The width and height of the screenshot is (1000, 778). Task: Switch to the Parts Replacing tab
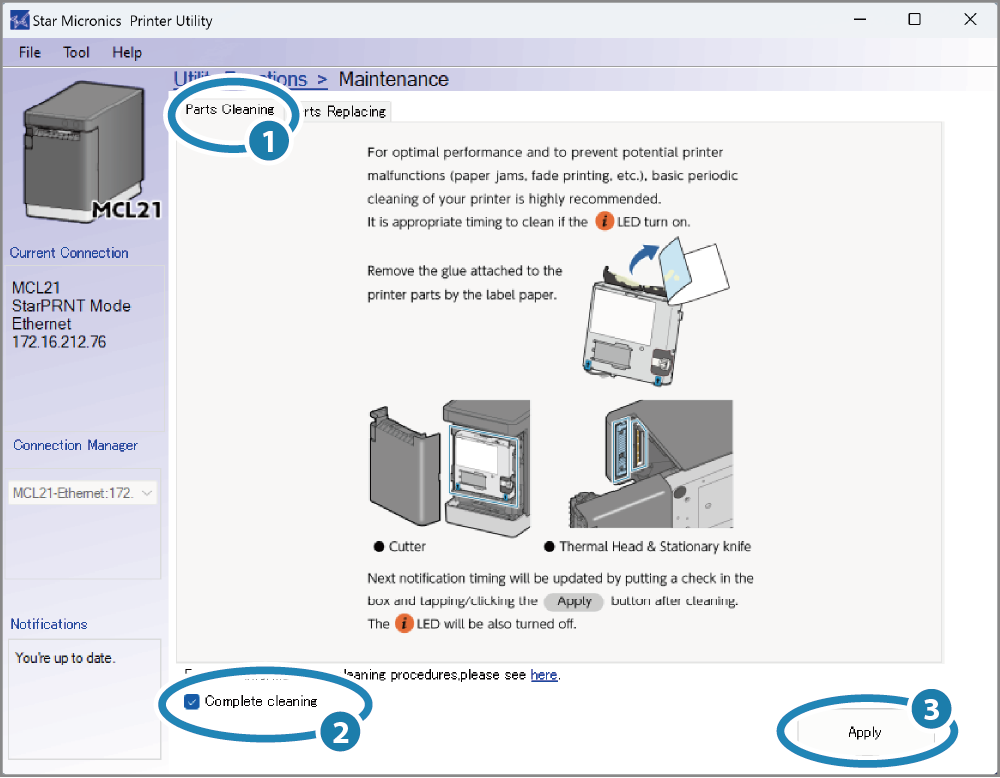point(344,112)
